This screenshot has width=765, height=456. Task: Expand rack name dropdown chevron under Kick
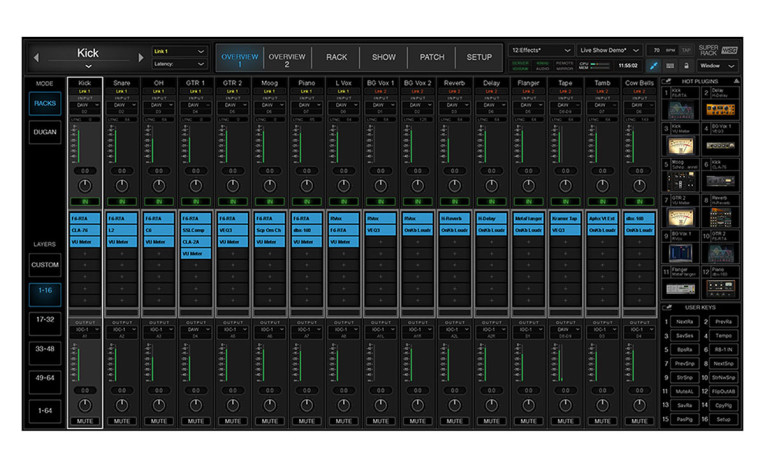pos(88,66)
